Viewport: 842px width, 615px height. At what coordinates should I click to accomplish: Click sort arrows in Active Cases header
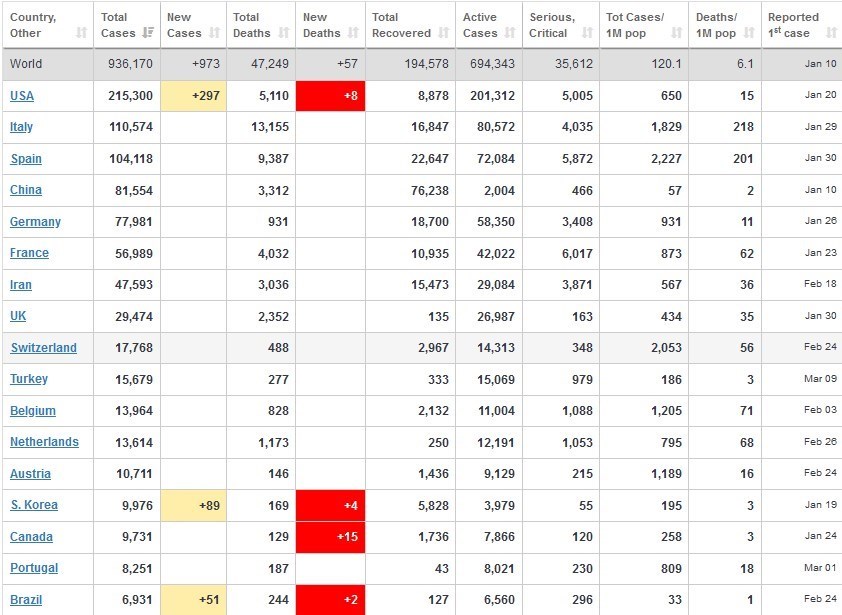[509, 33]
